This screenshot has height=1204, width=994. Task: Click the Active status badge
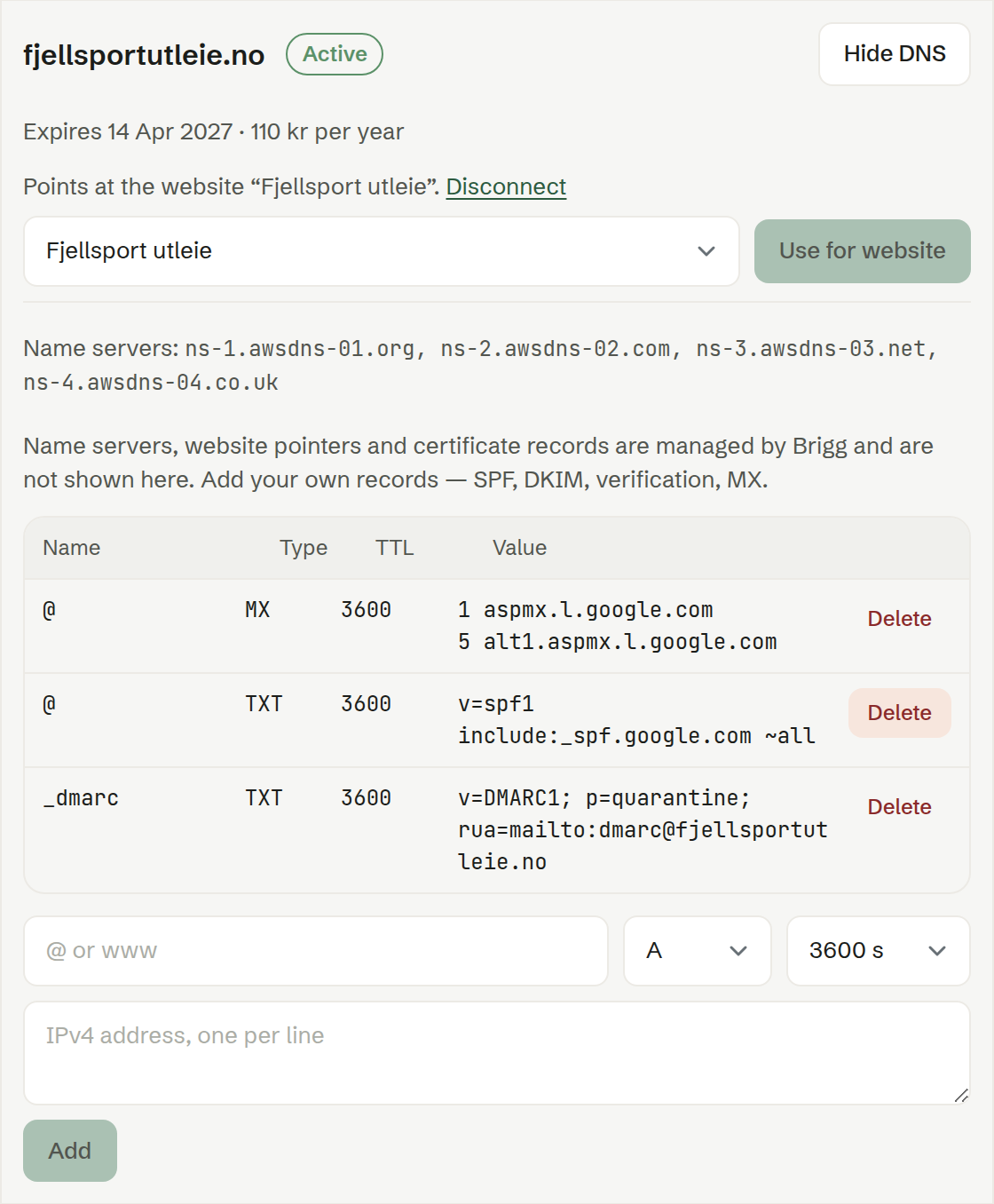pyautogui.click(x=335, y=54)
